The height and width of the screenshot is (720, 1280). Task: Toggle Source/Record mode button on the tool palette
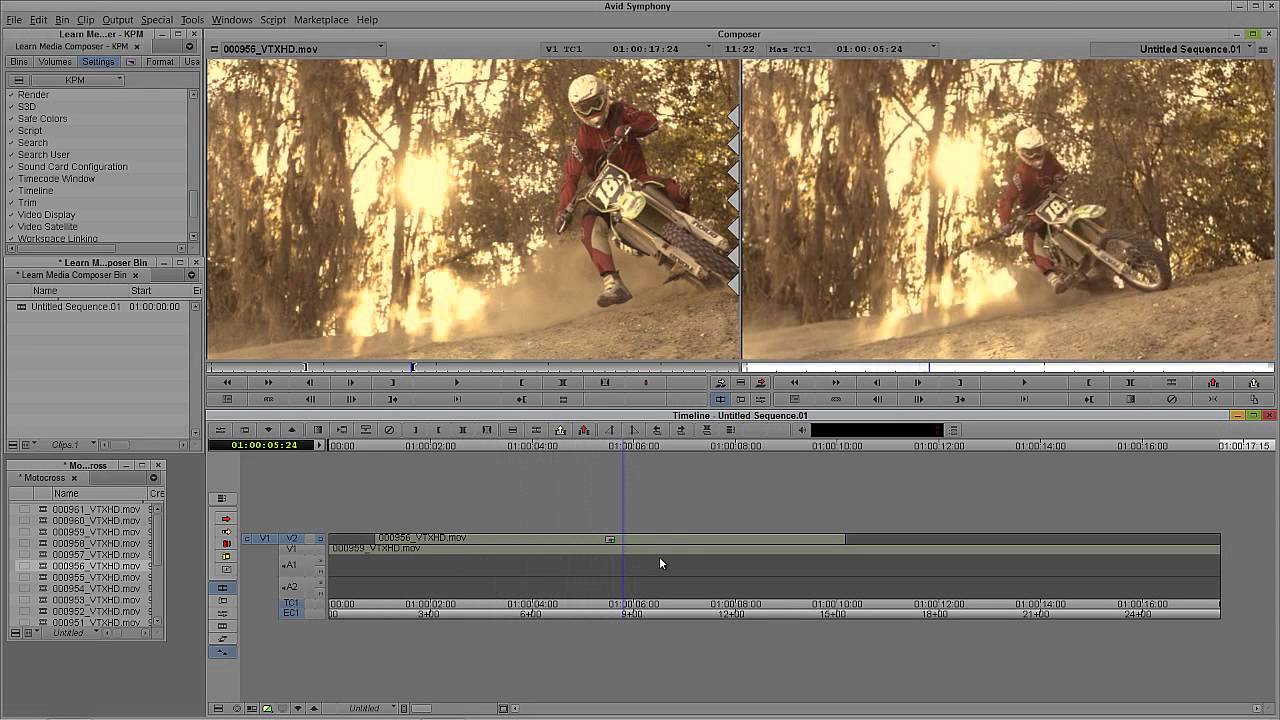tap(222, 588)
